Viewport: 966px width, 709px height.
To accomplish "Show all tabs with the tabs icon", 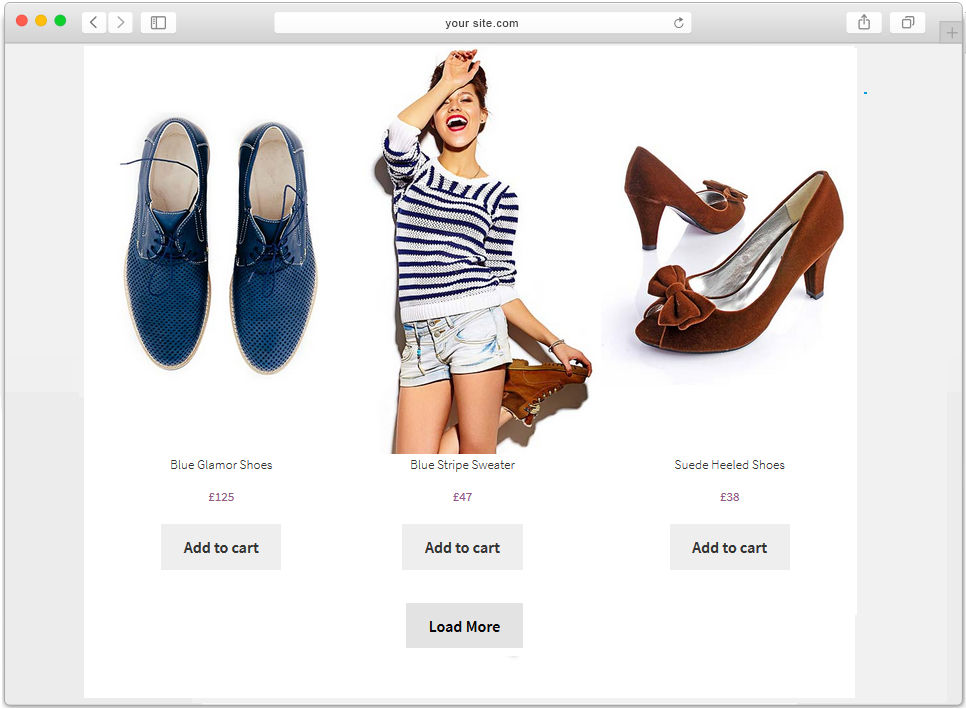I will 907,23.
